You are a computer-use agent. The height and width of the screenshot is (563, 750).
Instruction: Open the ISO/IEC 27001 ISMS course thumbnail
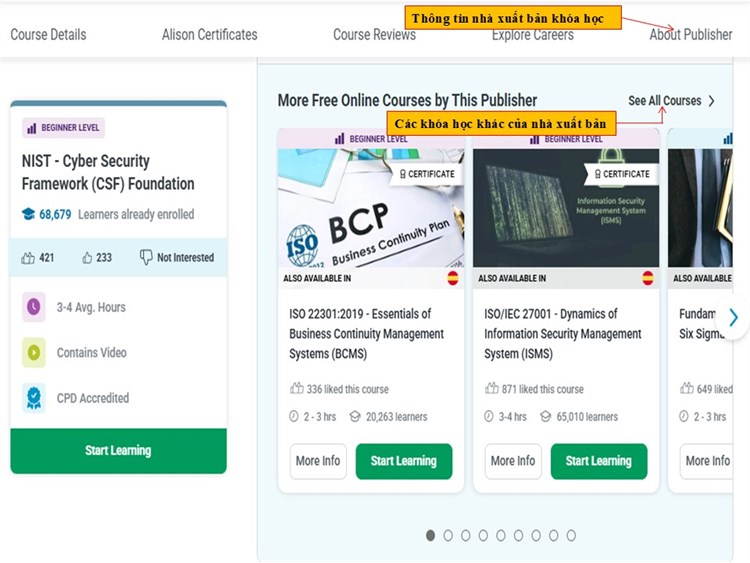pos(566,208)
